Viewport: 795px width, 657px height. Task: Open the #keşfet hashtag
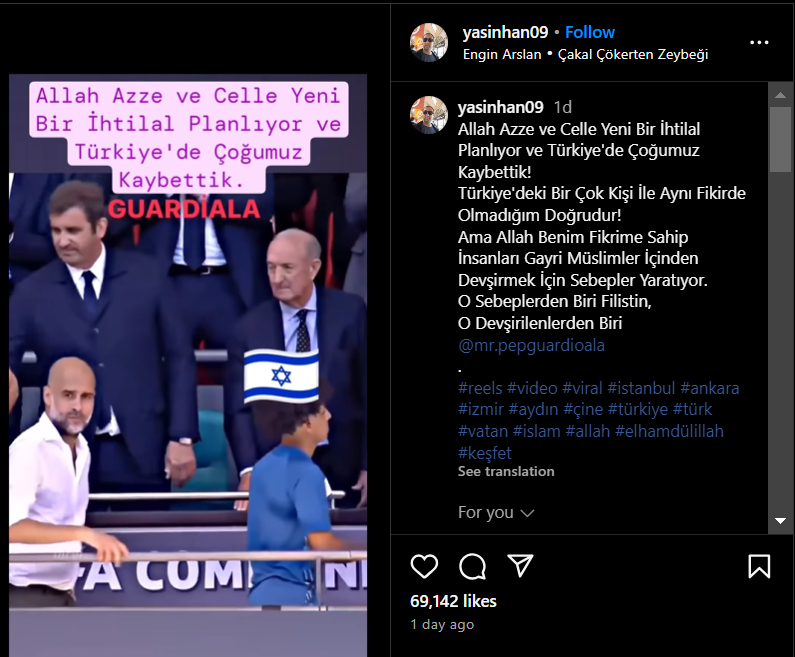(x=485, y=453)
